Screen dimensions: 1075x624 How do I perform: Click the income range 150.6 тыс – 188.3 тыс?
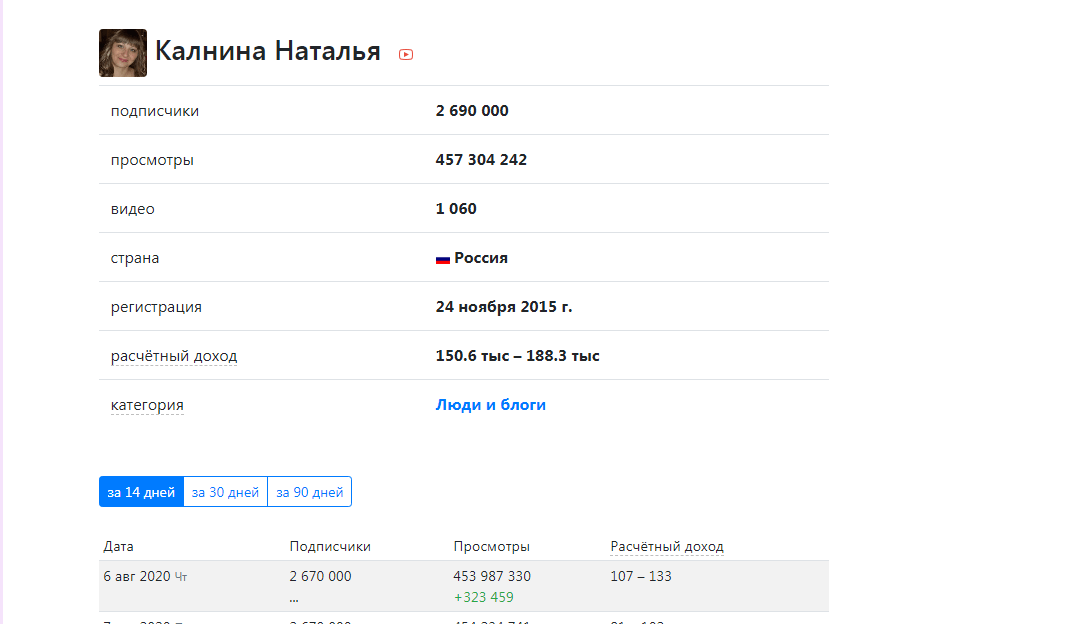pyautogui.click(x=517, y=356)
